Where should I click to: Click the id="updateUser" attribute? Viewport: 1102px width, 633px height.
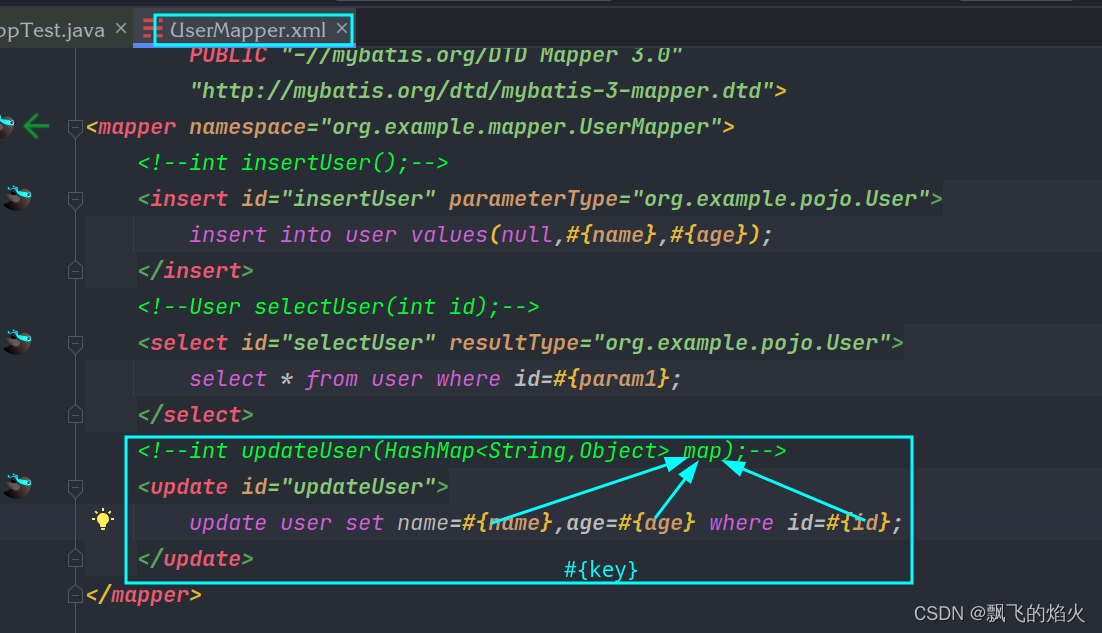pos(339,487)
